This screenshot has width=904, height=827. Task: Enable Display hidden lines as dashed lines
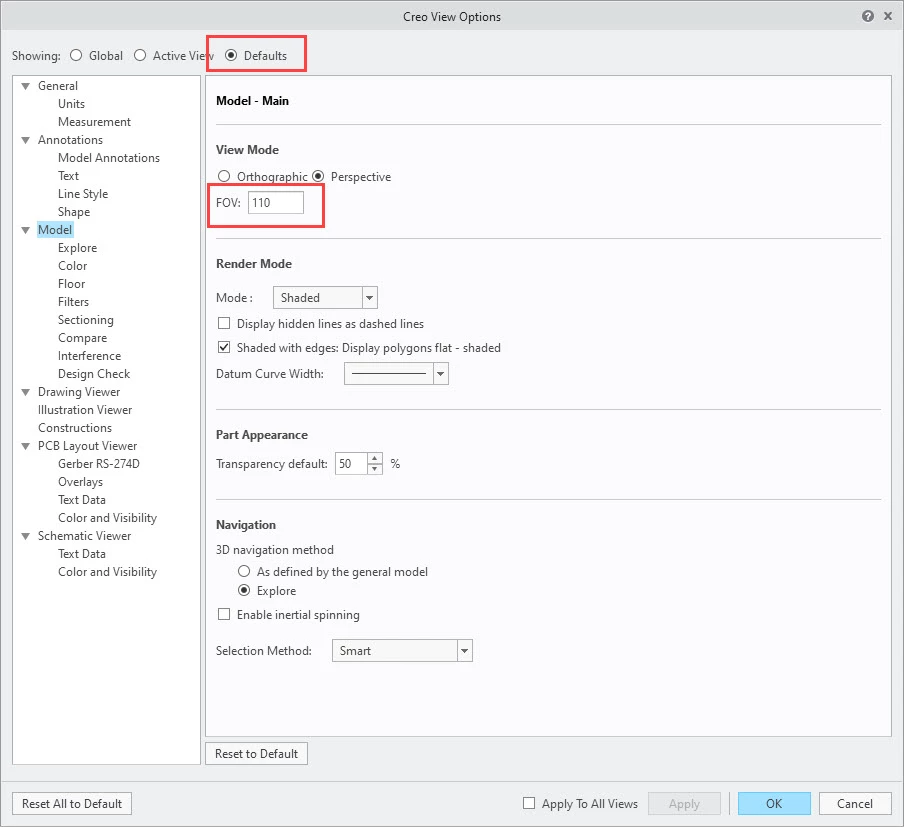pos(224,323)
